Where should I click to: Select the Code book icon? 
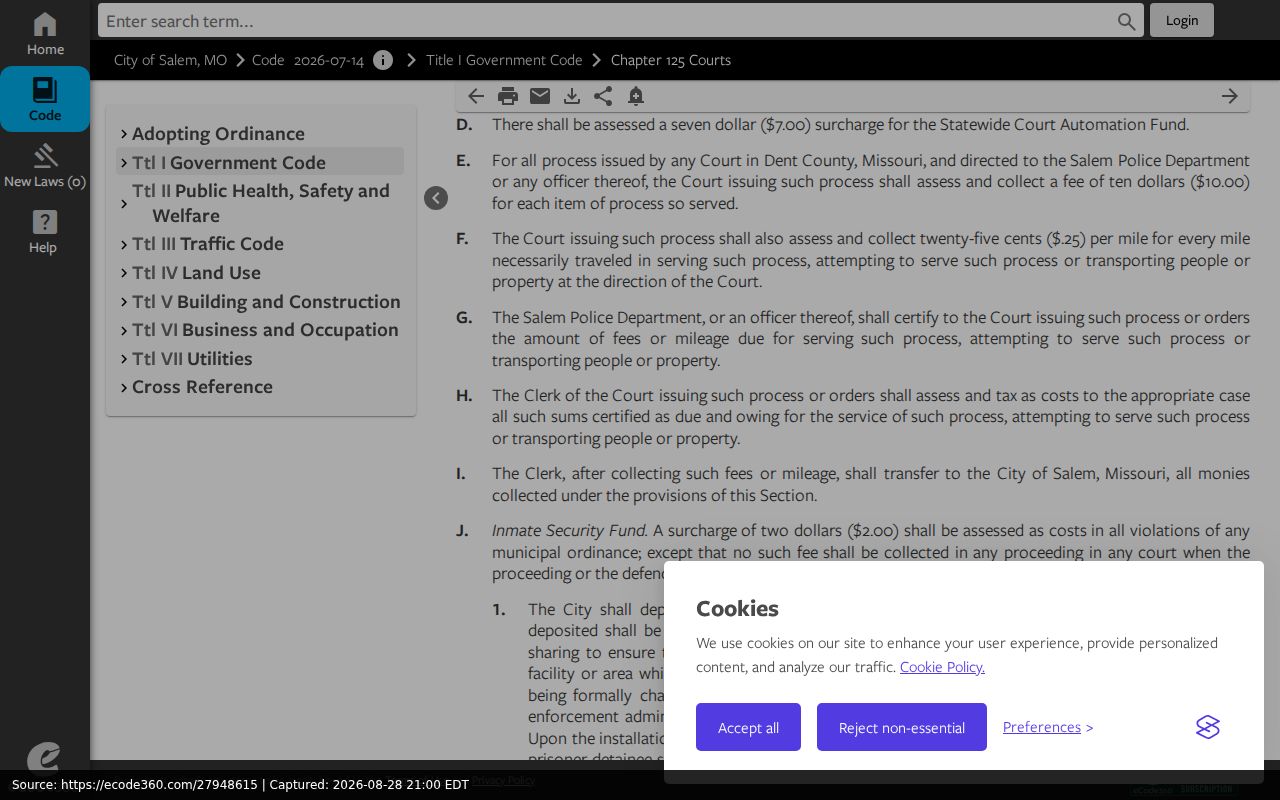tap(45, 99)
